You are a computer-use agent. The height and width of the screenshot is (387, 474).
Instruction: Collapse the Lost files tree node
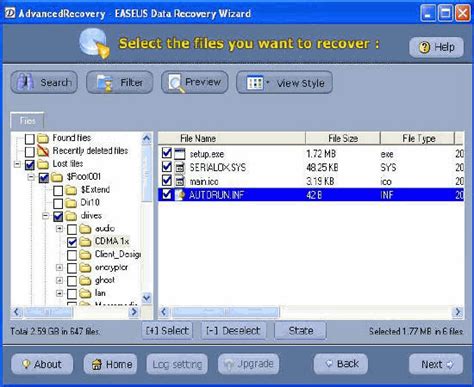point(17,164)
